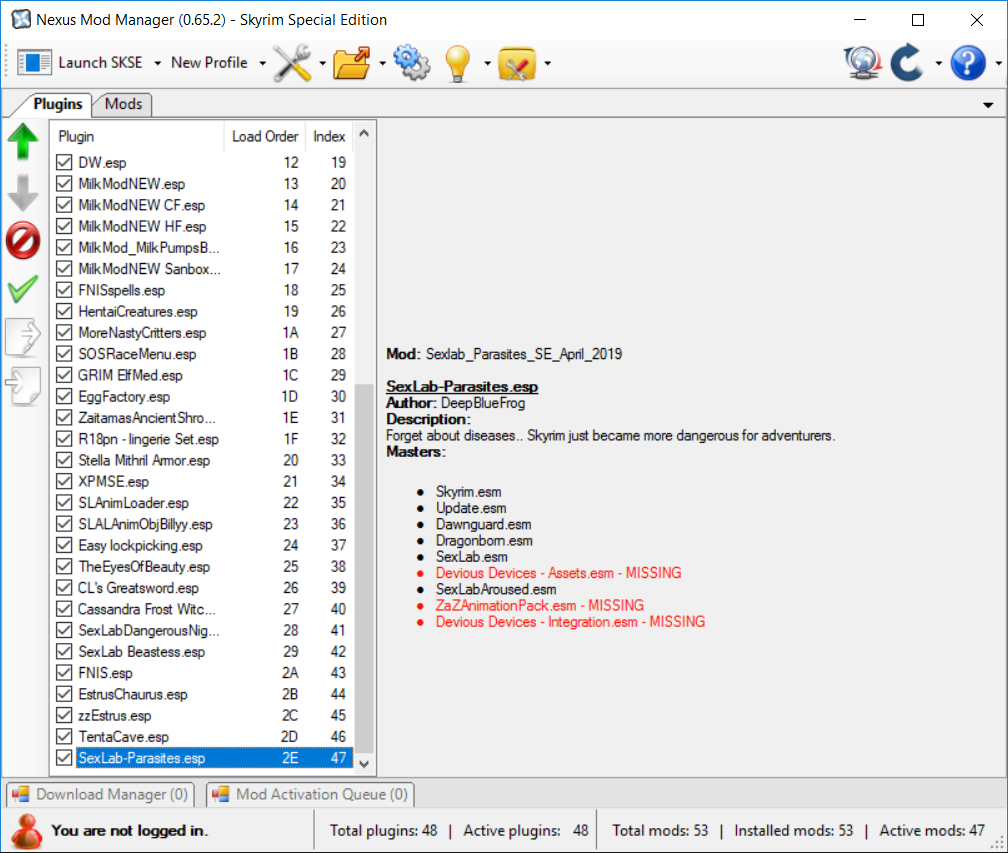The image size is (1008, 853).
Task: Expand the help icon dropdown arrow
Action: coord(998,63)
